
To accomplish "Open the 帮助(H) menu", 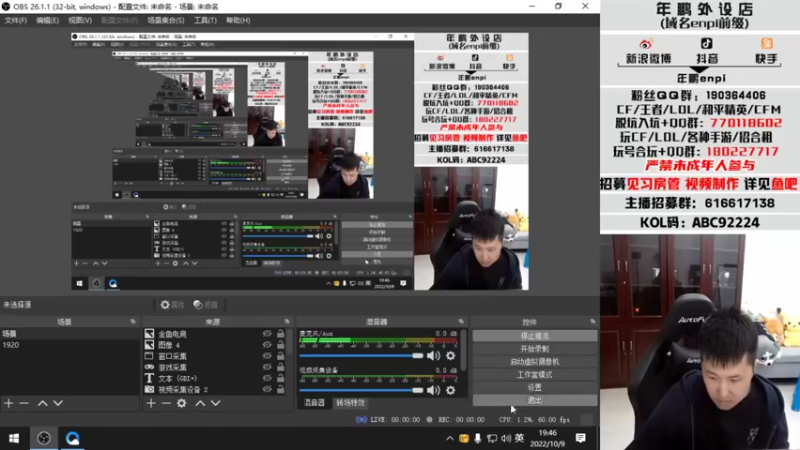I will coord(238,20).
